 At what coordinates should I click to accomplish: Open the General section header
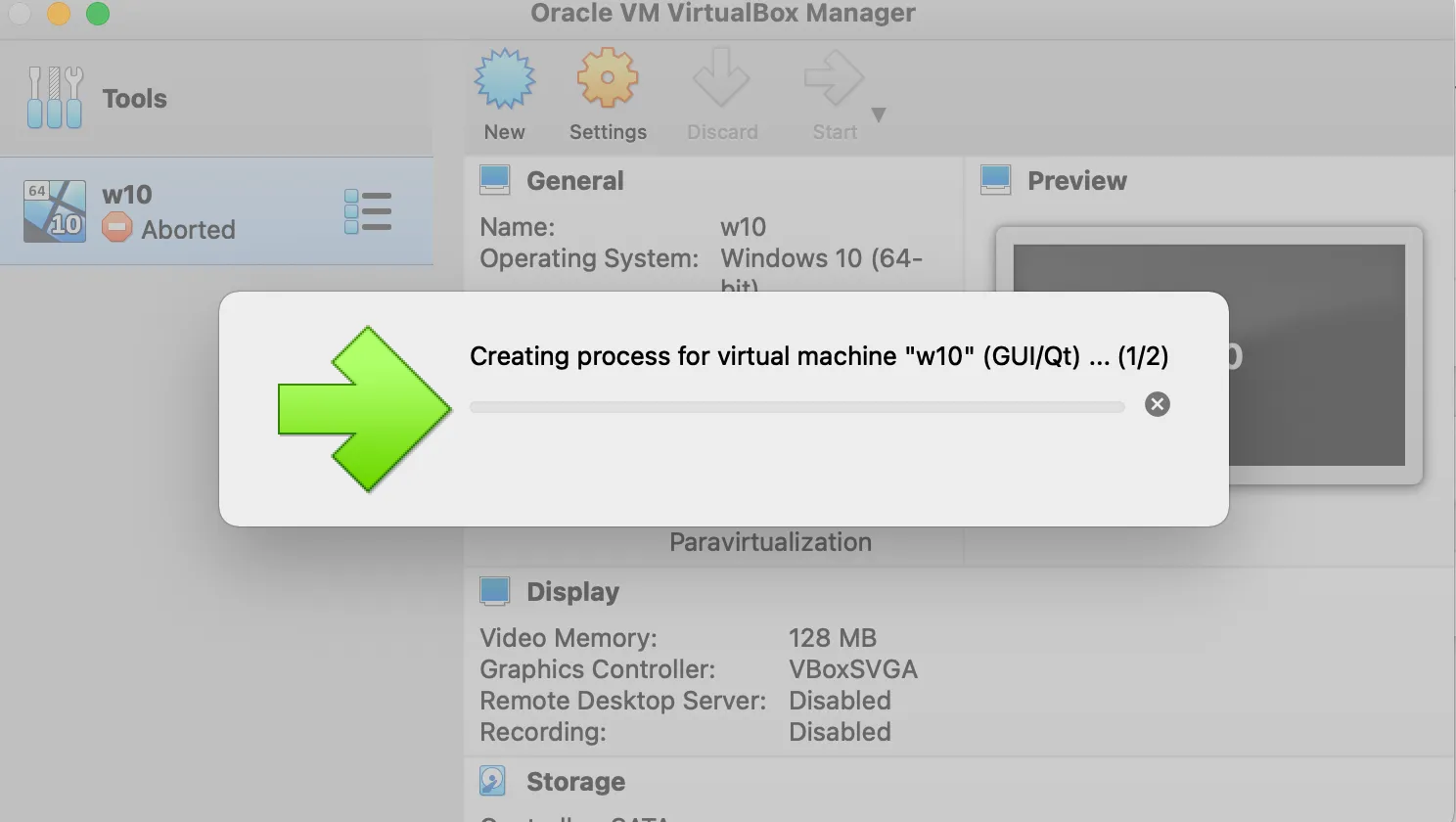tap(574, 180)
